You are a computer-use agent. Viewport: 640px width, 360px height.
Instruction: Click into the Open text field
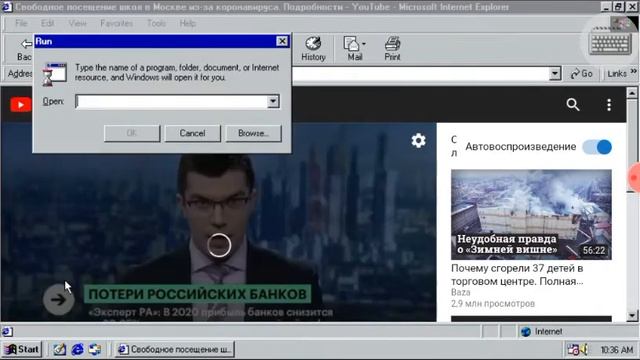coord(172,101)
